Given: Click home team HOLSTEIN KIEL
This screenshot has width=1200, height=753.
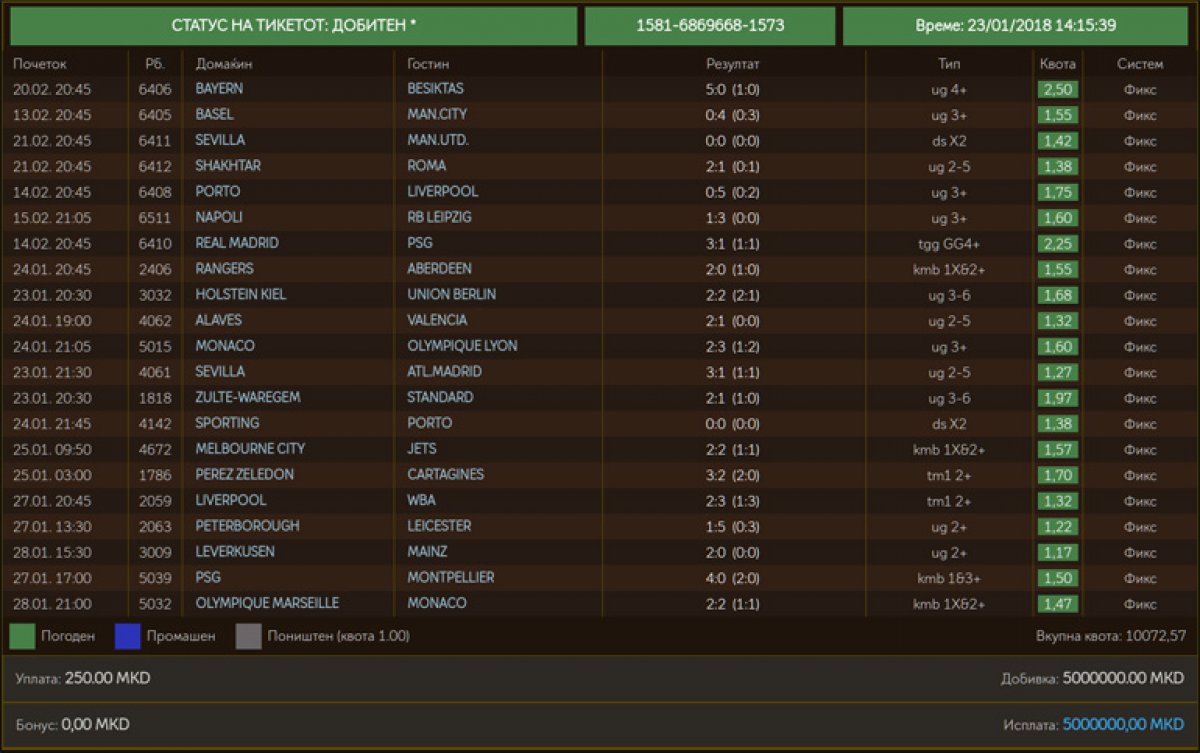Looking at the screenshot, I should coord(241,295).
